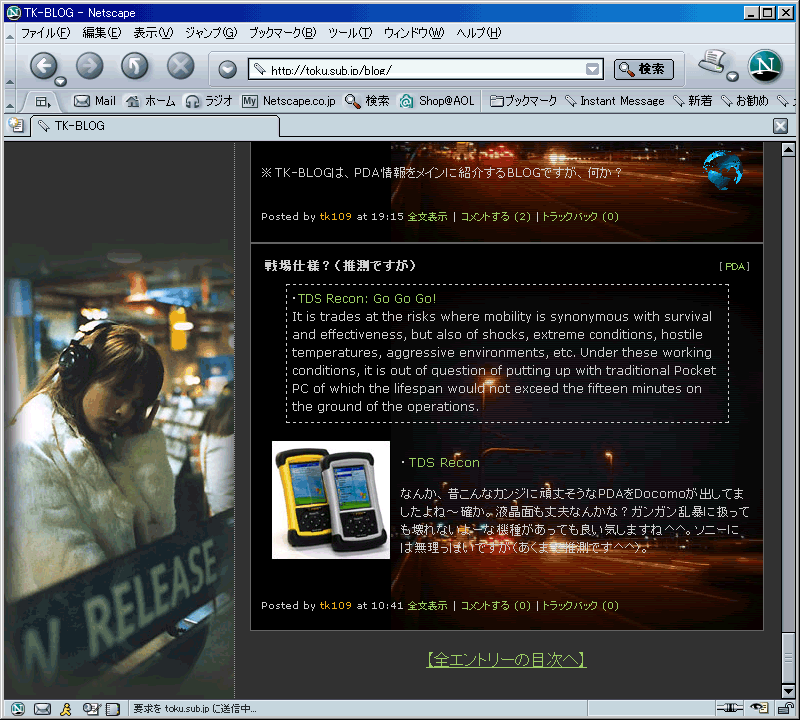Viewport: 800px width, 720px height.
Task: Click the scrollbar up arrow
Action: coord(788,150)
